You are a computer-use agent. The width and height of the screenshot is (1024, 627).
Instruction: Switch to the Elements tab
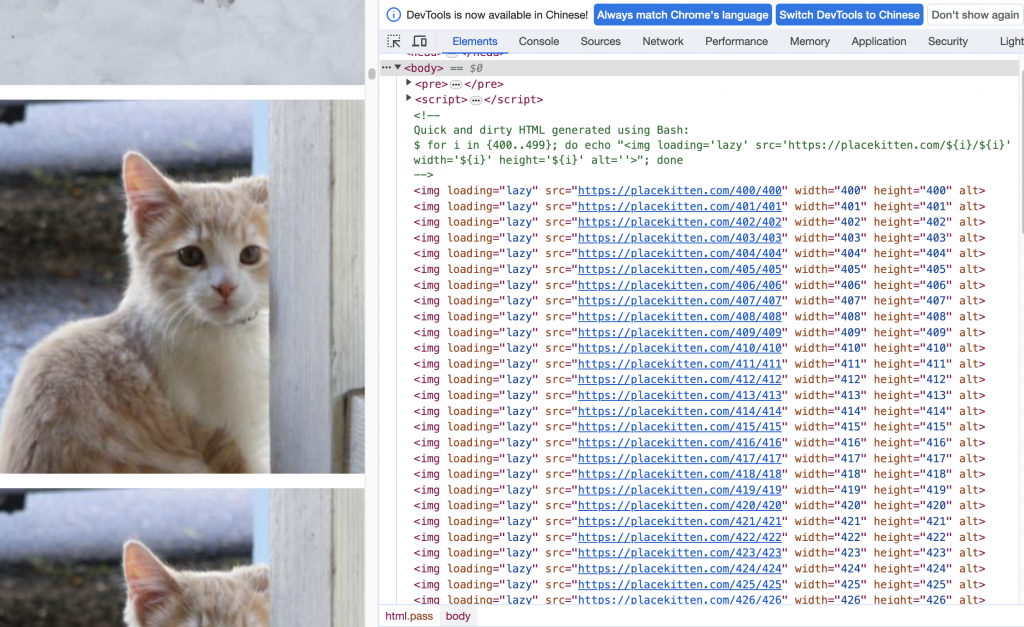pos(475,41)
